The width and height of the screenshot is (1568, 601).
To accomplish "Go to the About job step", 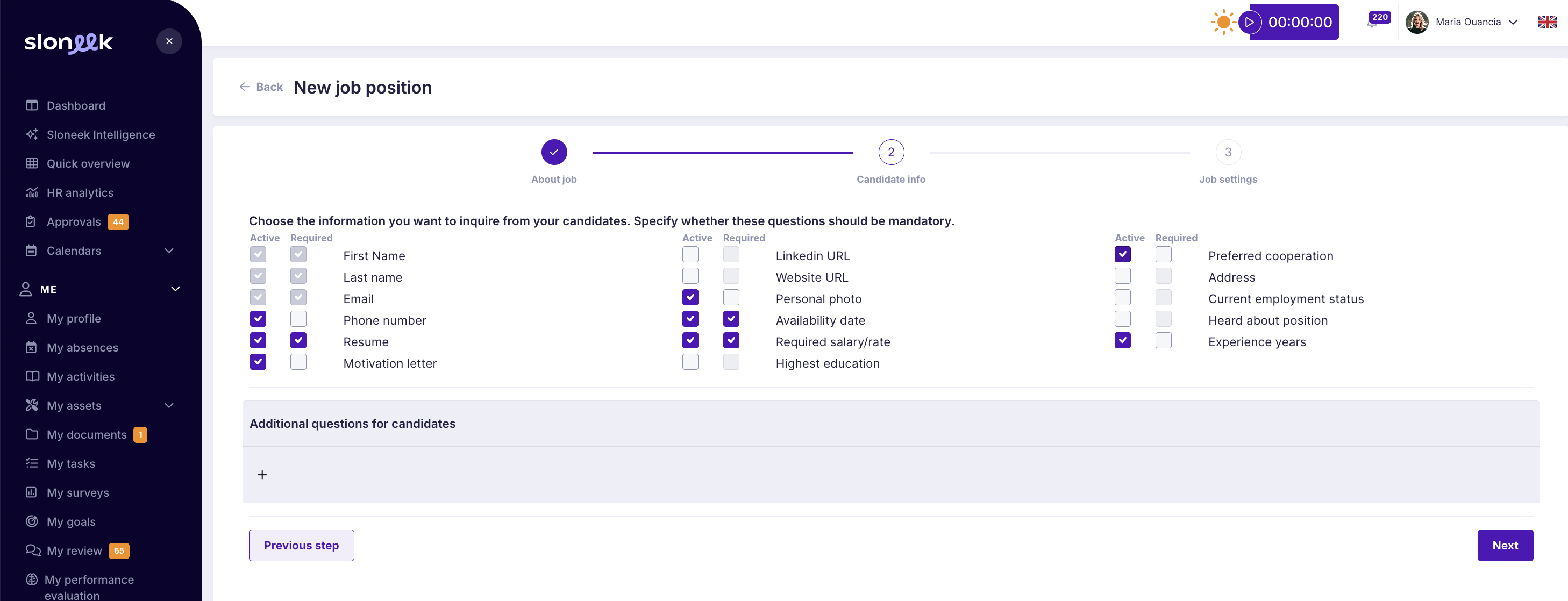I will (x=554, y=153).
